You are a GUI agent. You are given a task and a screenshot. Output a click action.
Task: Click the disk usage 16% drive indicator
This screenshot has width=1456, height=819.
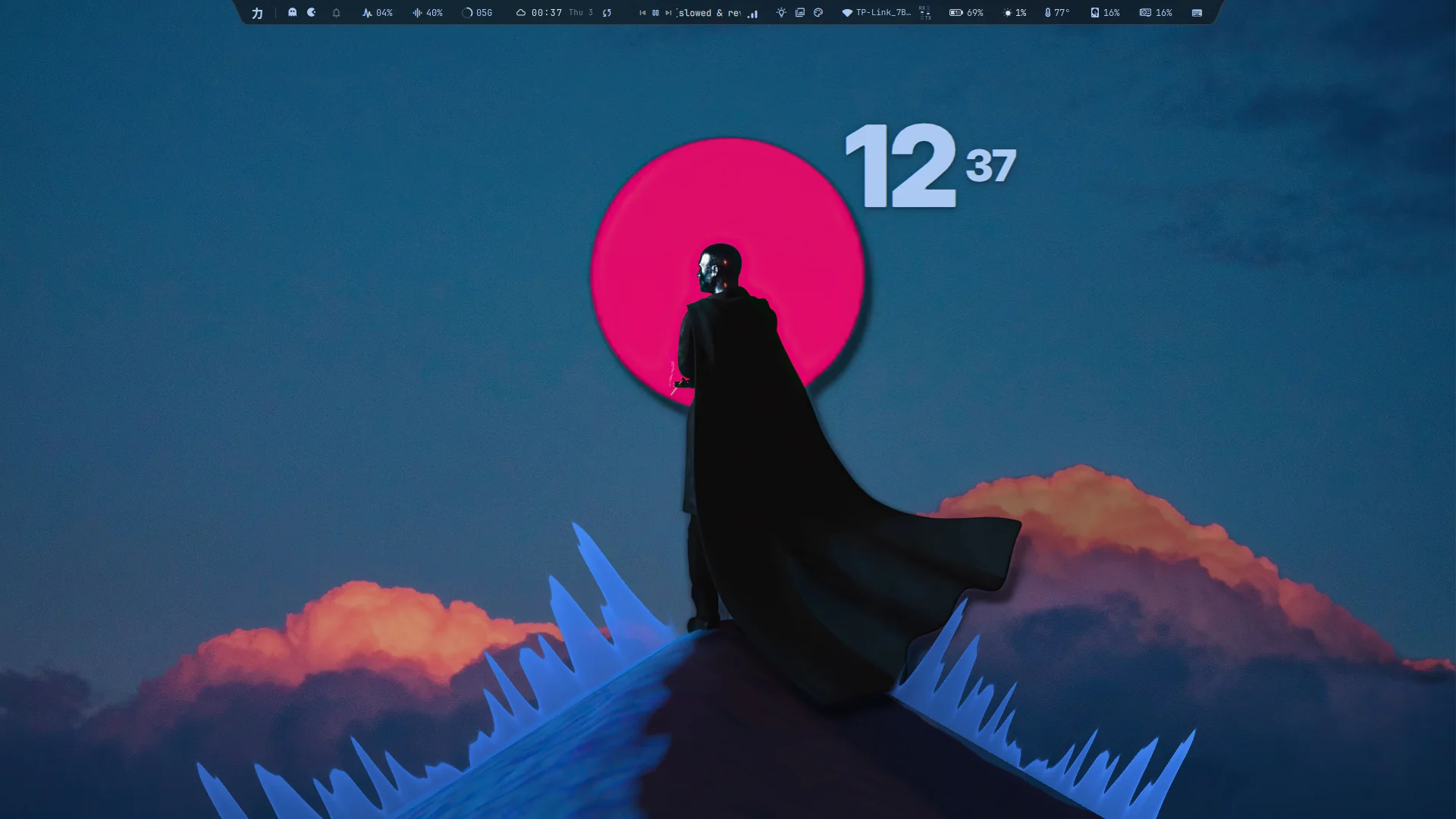[x=1105, y=13]
